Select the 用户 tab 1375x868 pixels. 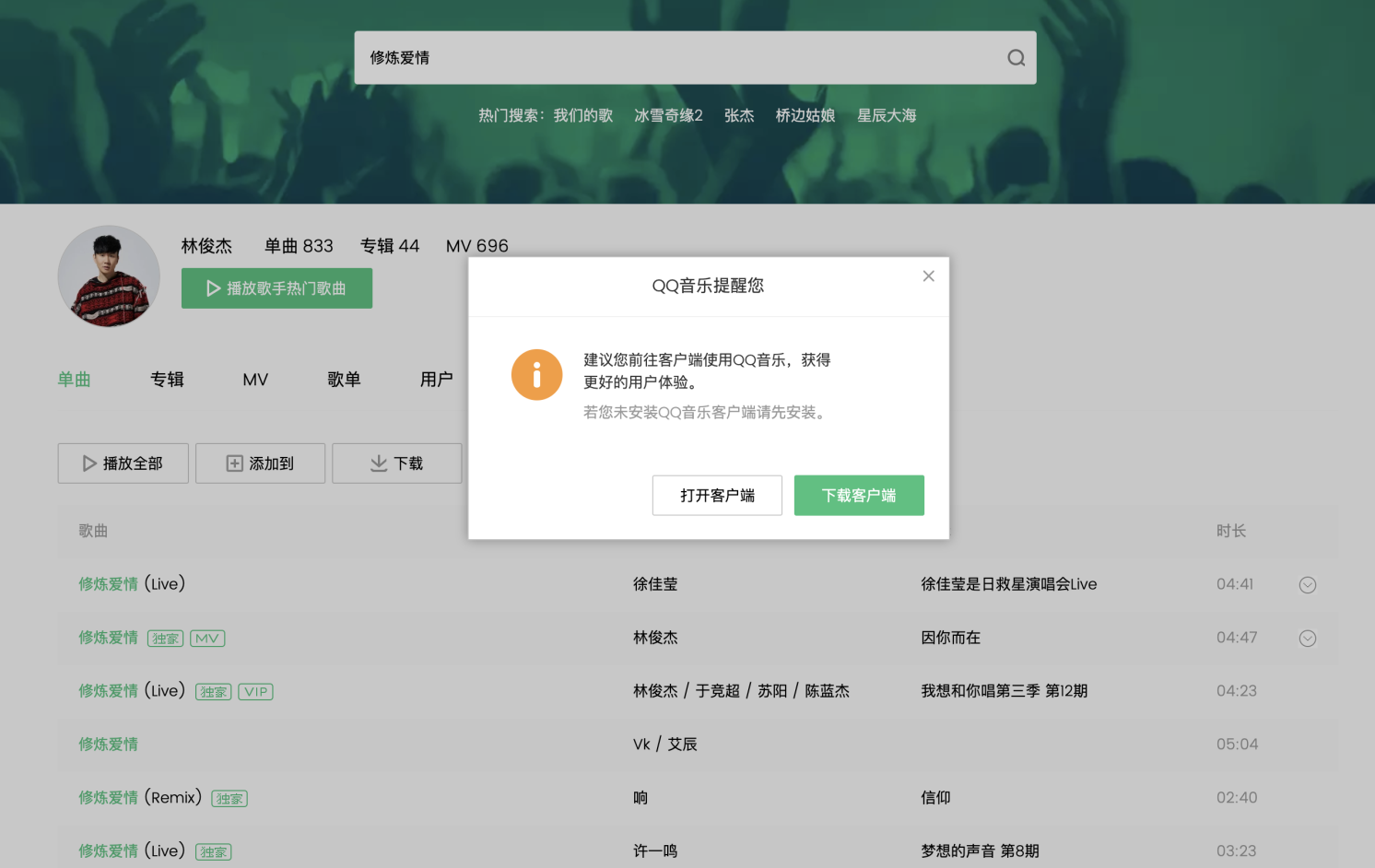[x=436, y=380]
